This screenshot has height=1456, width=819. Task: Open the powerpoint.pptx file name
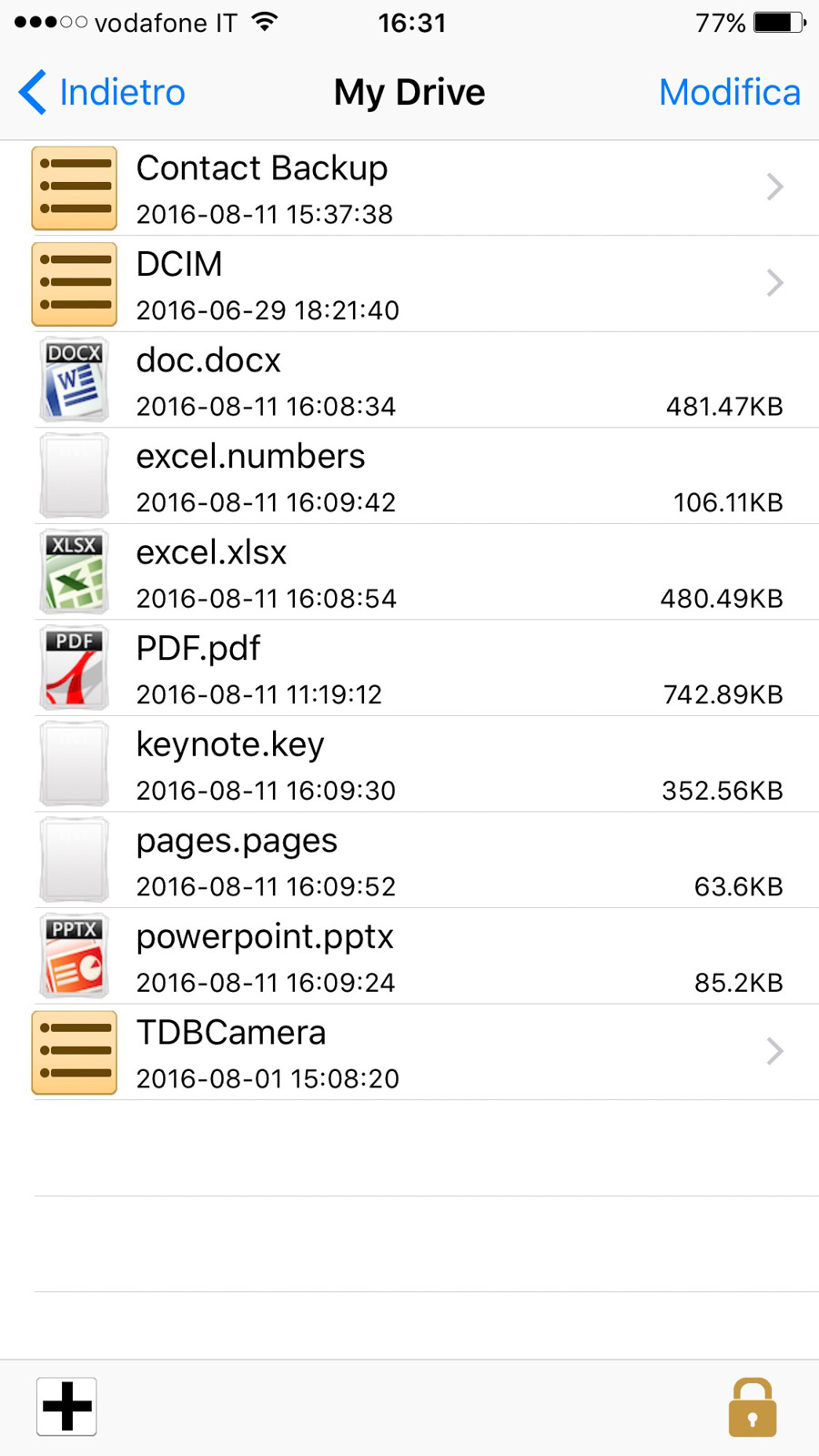point(265,936)
